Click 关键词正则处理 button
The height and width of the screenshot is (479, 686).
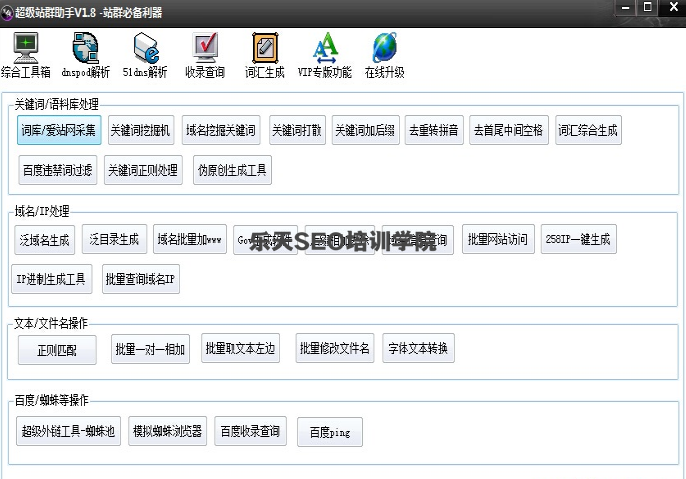pos(143,170)
